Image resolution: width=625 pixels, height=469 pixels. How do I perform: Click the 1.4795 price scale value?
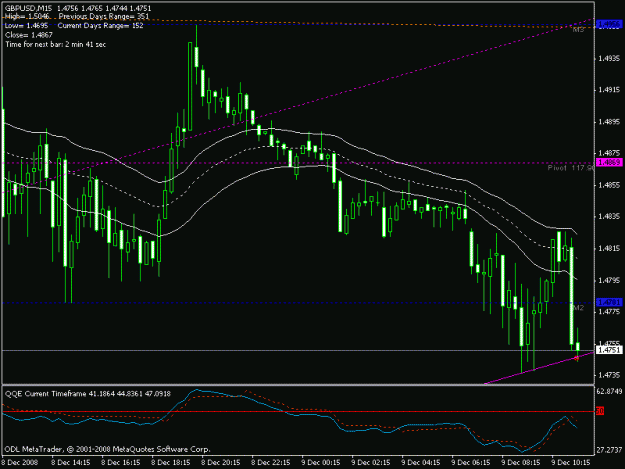609,280
